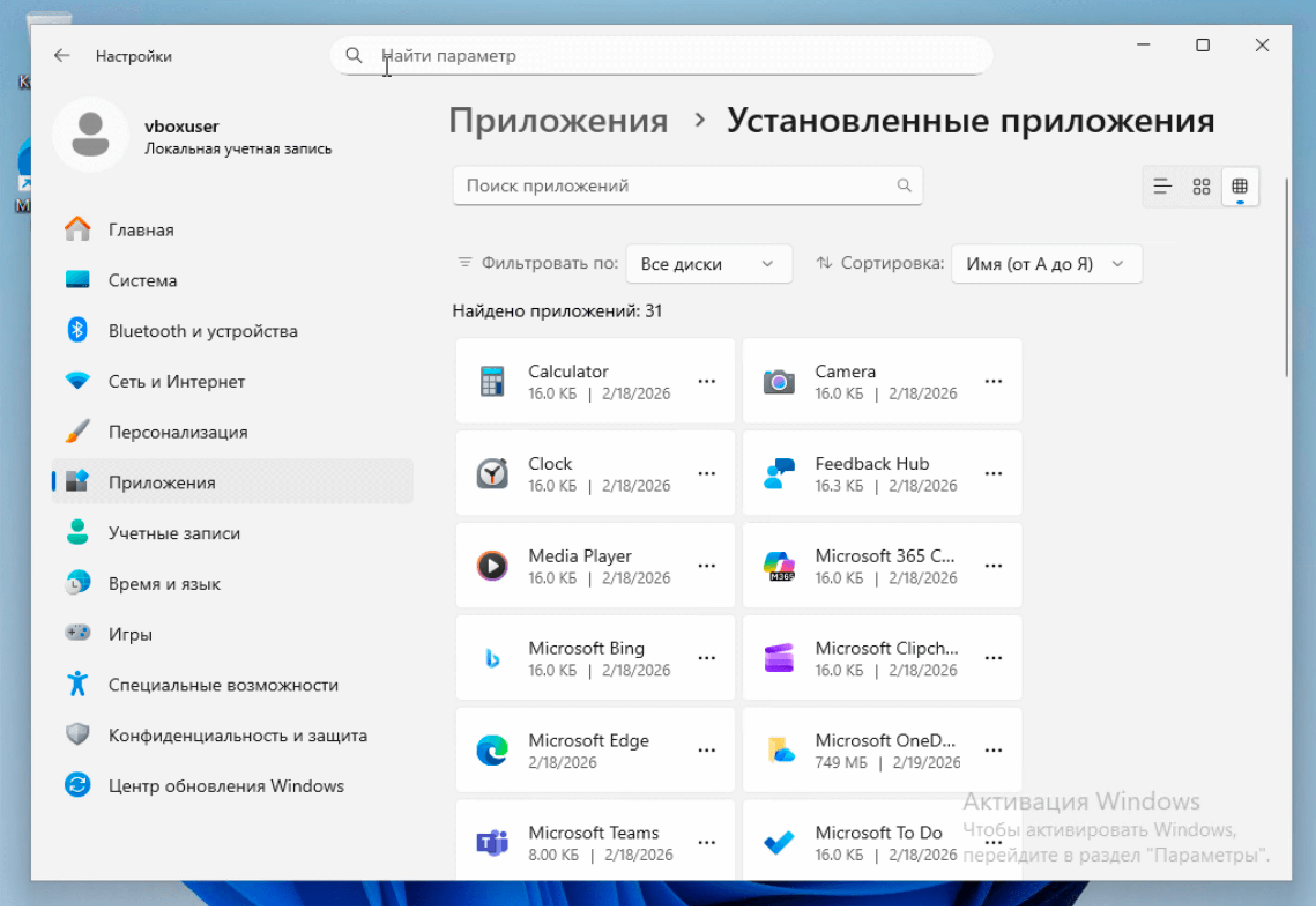Click the Microsoft Edge app icon
Image resolution: width=1316 pixels, height=906 pixels.
(x=492, y=750)
